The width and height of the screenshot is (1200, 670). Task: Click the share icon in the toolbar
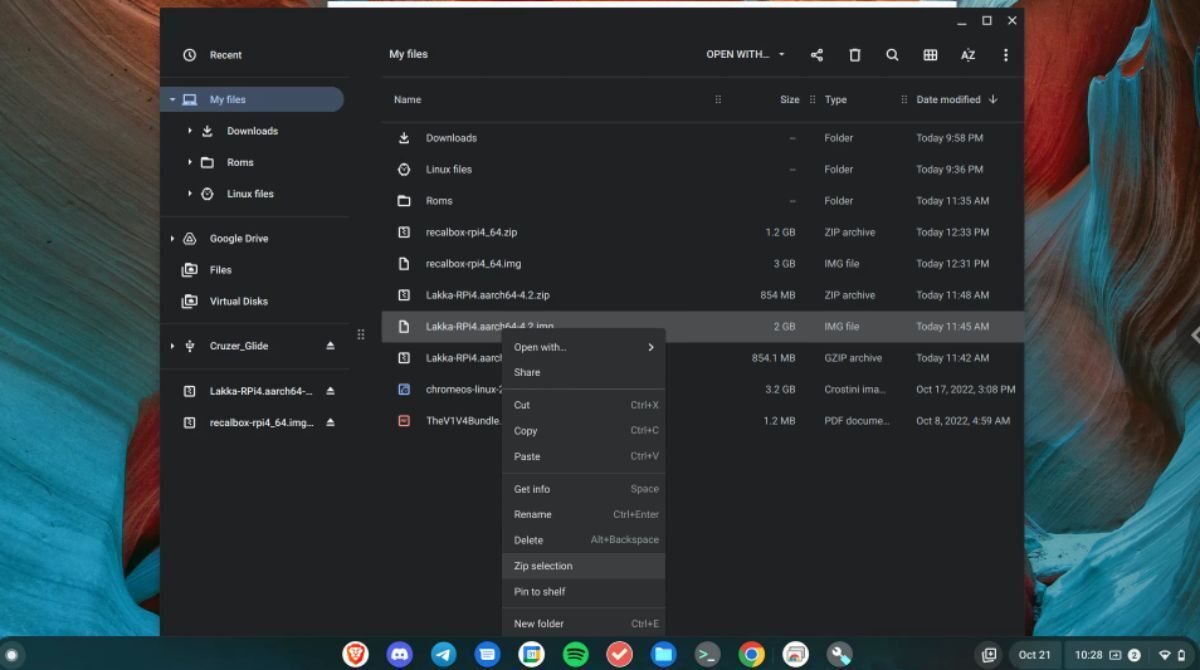(x=817, y=55)
